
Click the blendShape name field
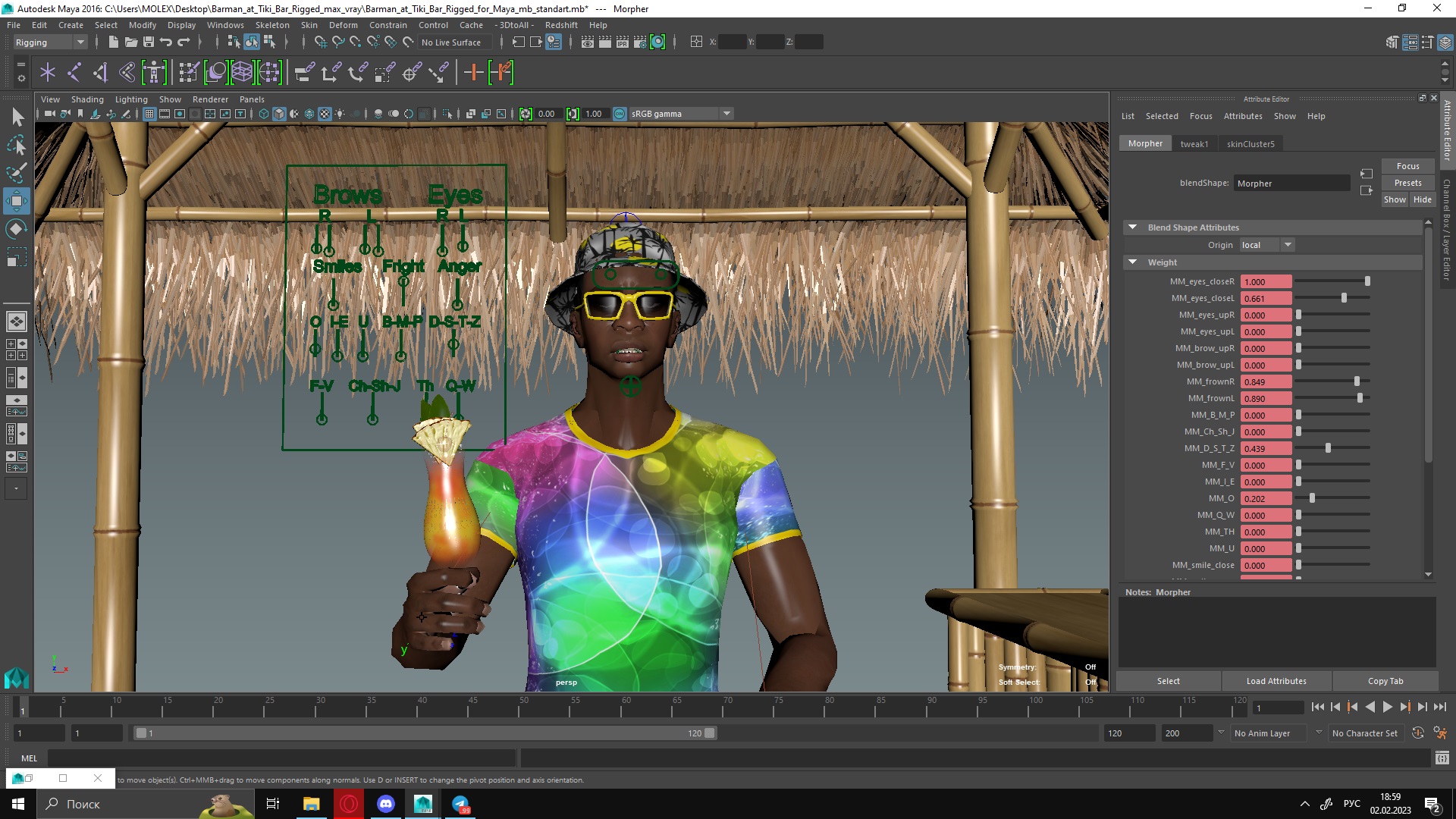tap(1292, 183)
